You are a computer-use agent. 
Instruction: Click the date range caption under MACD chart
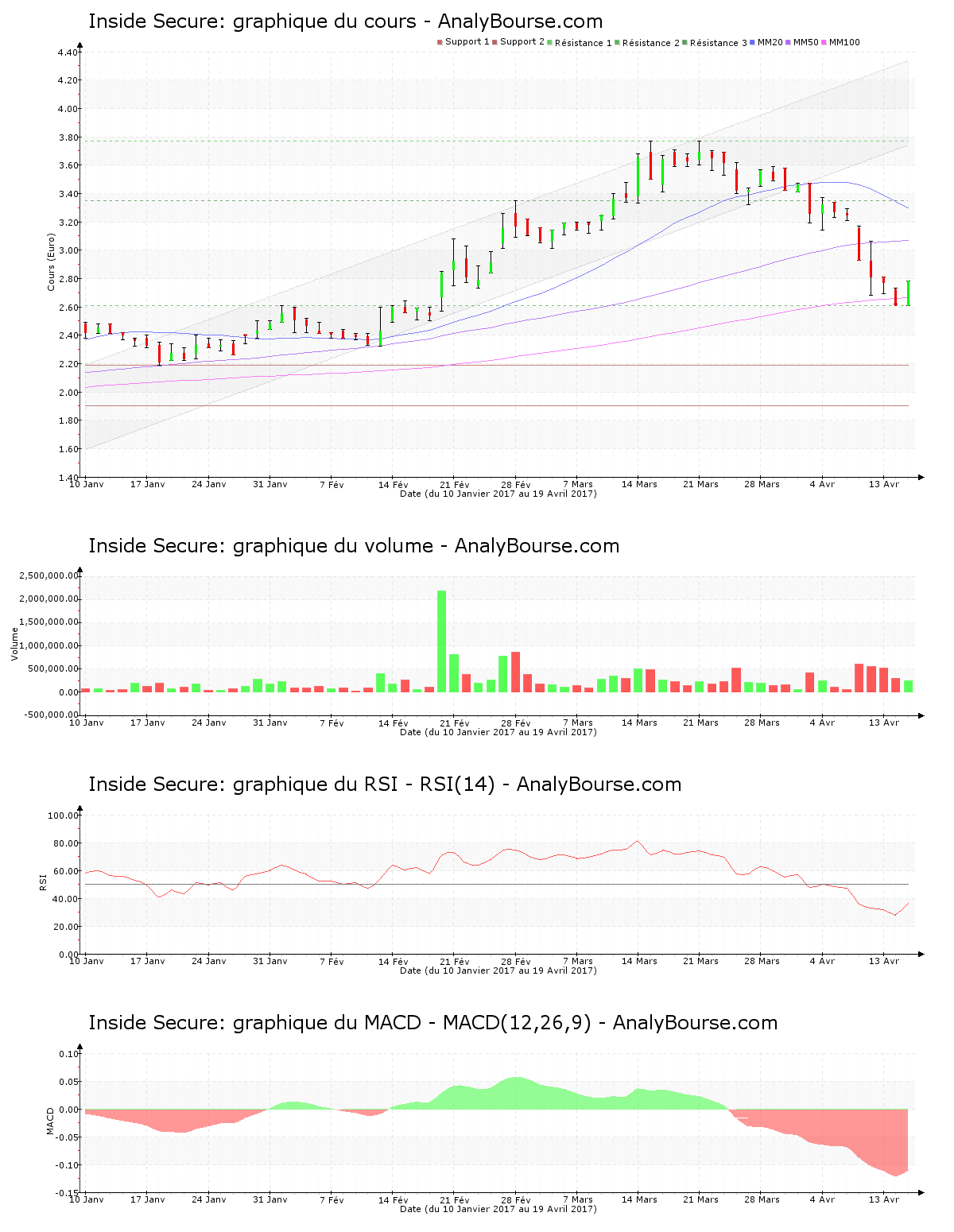tap(498, 1209)
